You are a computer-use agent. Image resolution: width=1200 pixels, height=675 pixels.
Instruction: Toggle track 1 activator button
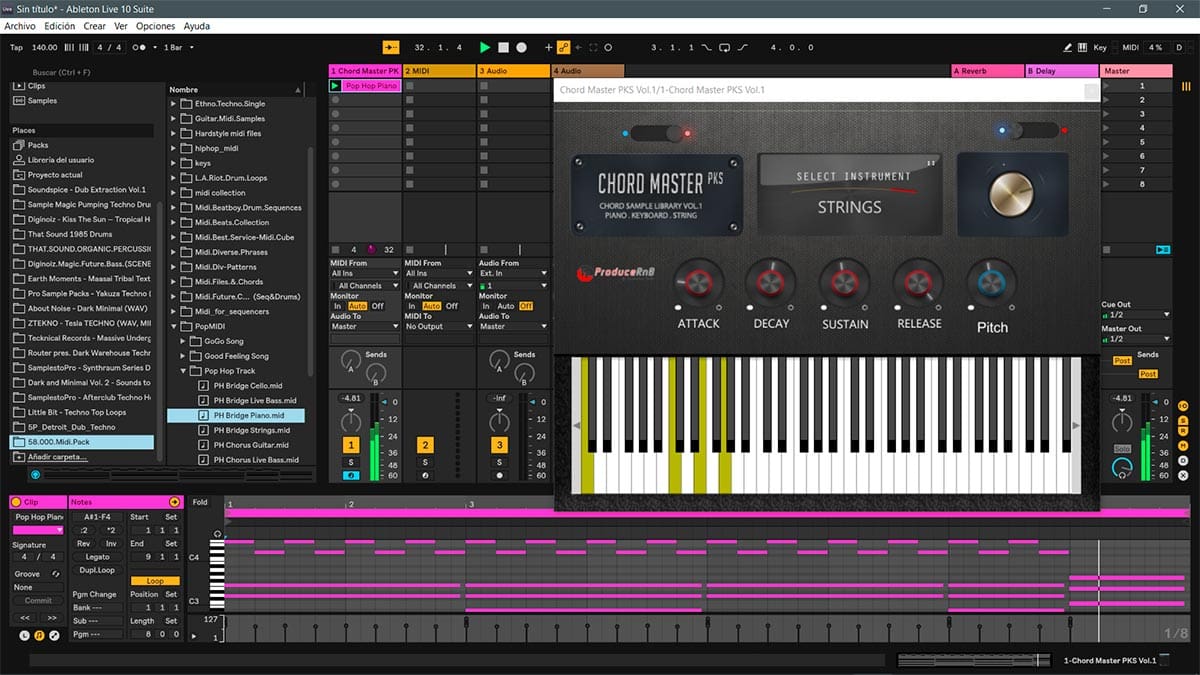pos(351,445)
